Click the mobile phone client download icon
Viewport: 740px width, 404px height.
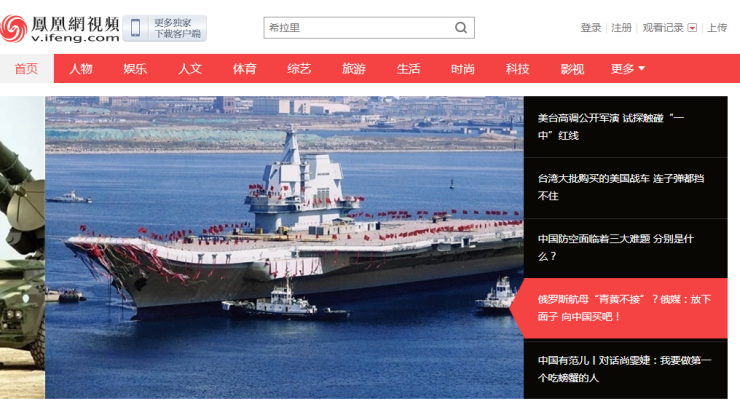pyautogui.click(x=135, y=28)
